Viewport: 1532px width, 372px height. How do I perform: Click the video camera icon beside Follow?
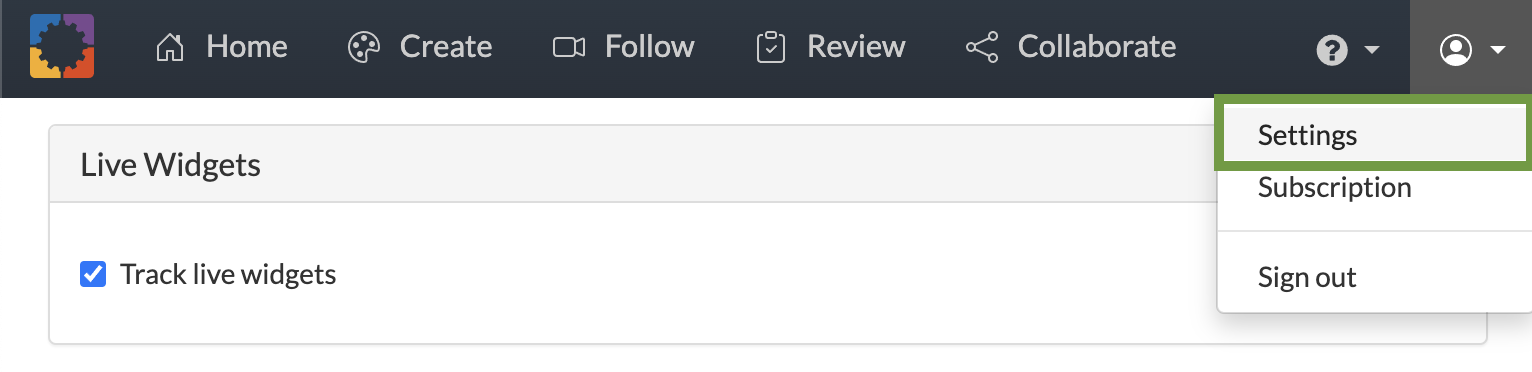pos(569,47)
